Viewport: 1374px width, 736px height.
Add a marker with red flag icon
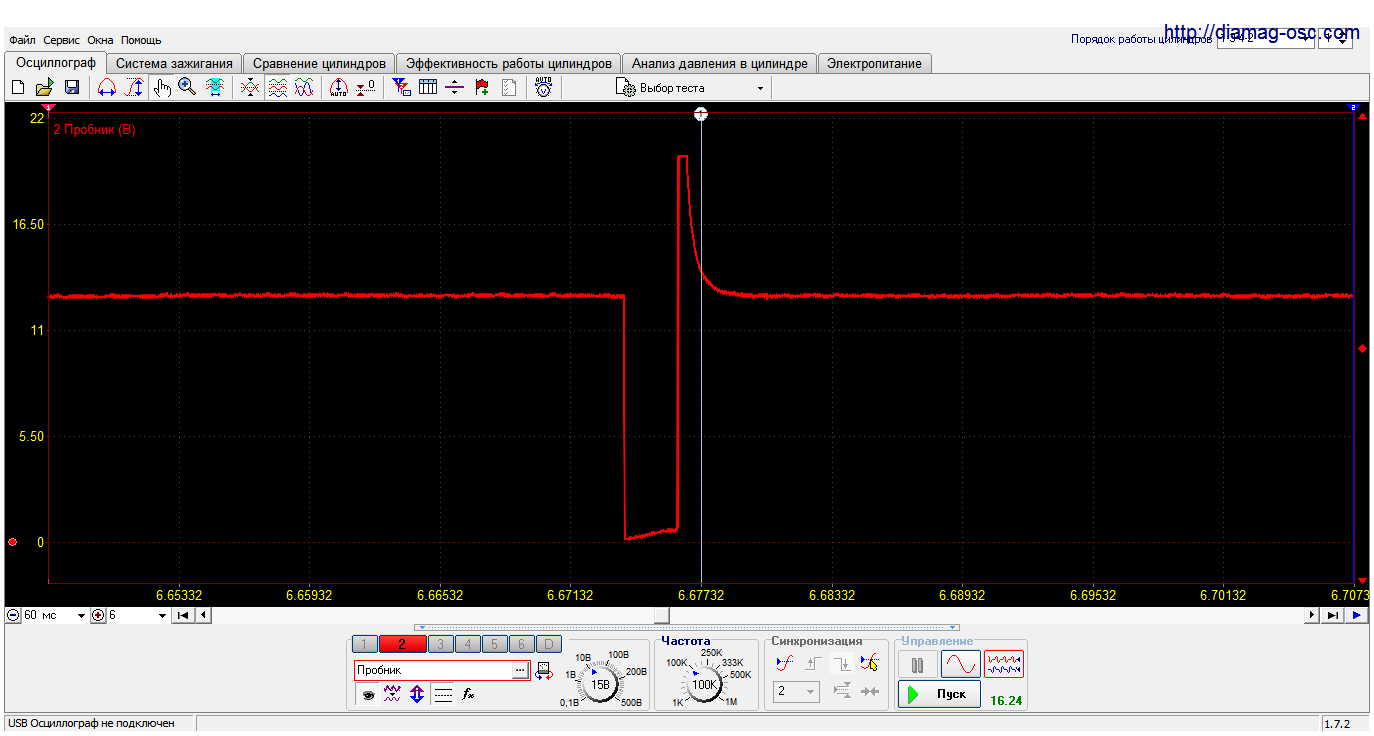pyautogui.click(x=482, y=88)
